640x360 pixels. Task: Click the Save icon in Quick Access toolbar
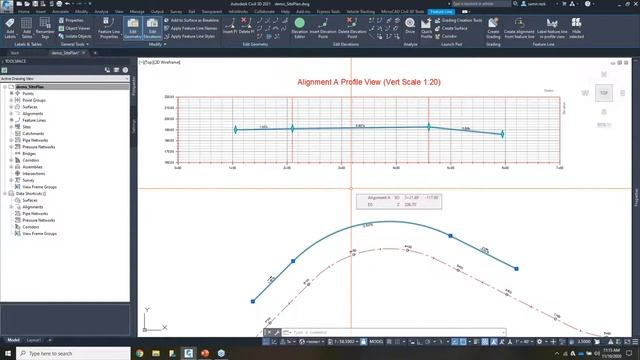click(x=35, y=4)
